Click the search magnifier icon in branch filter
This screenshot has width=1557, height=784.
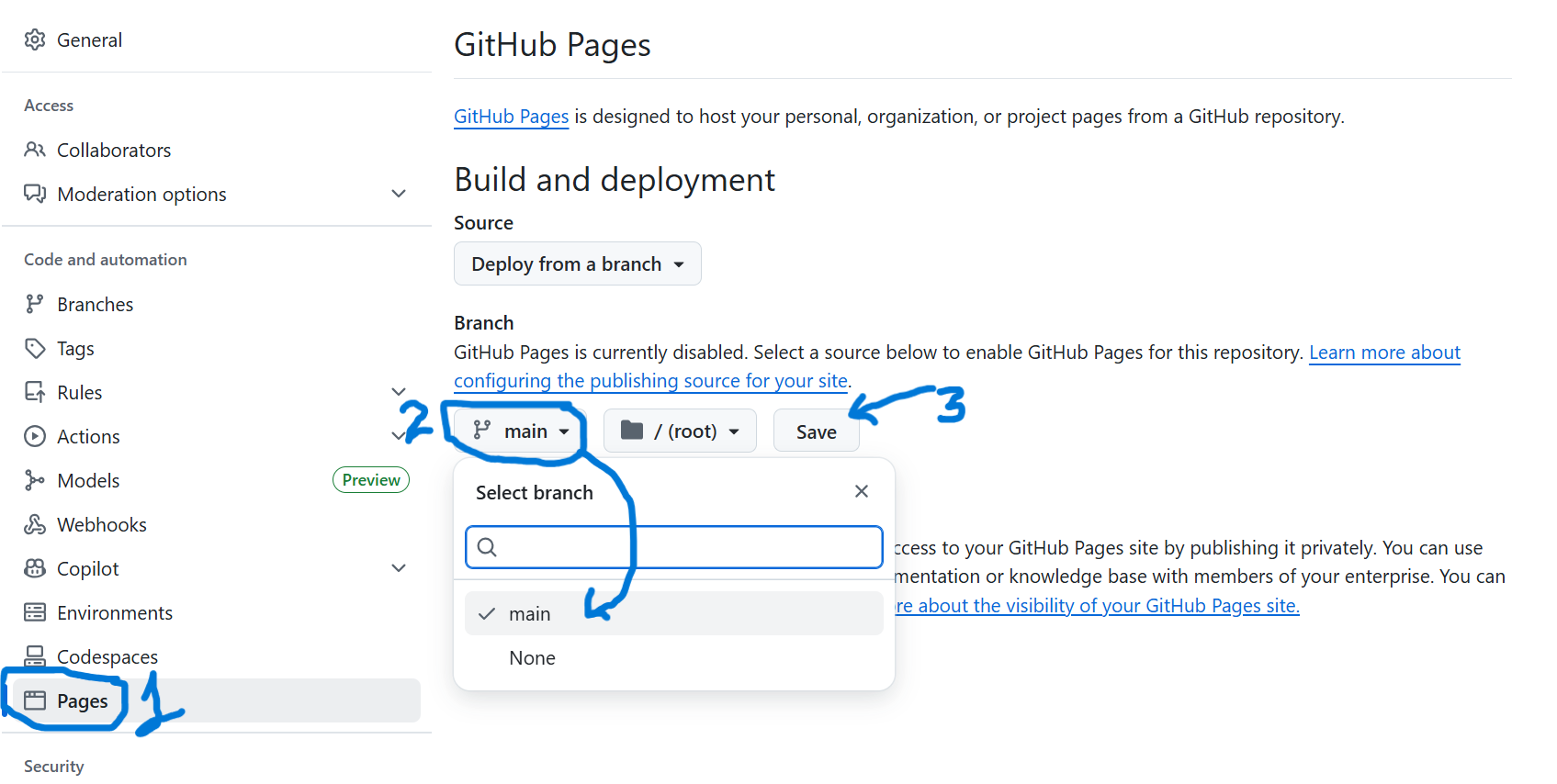pos(488,547)
